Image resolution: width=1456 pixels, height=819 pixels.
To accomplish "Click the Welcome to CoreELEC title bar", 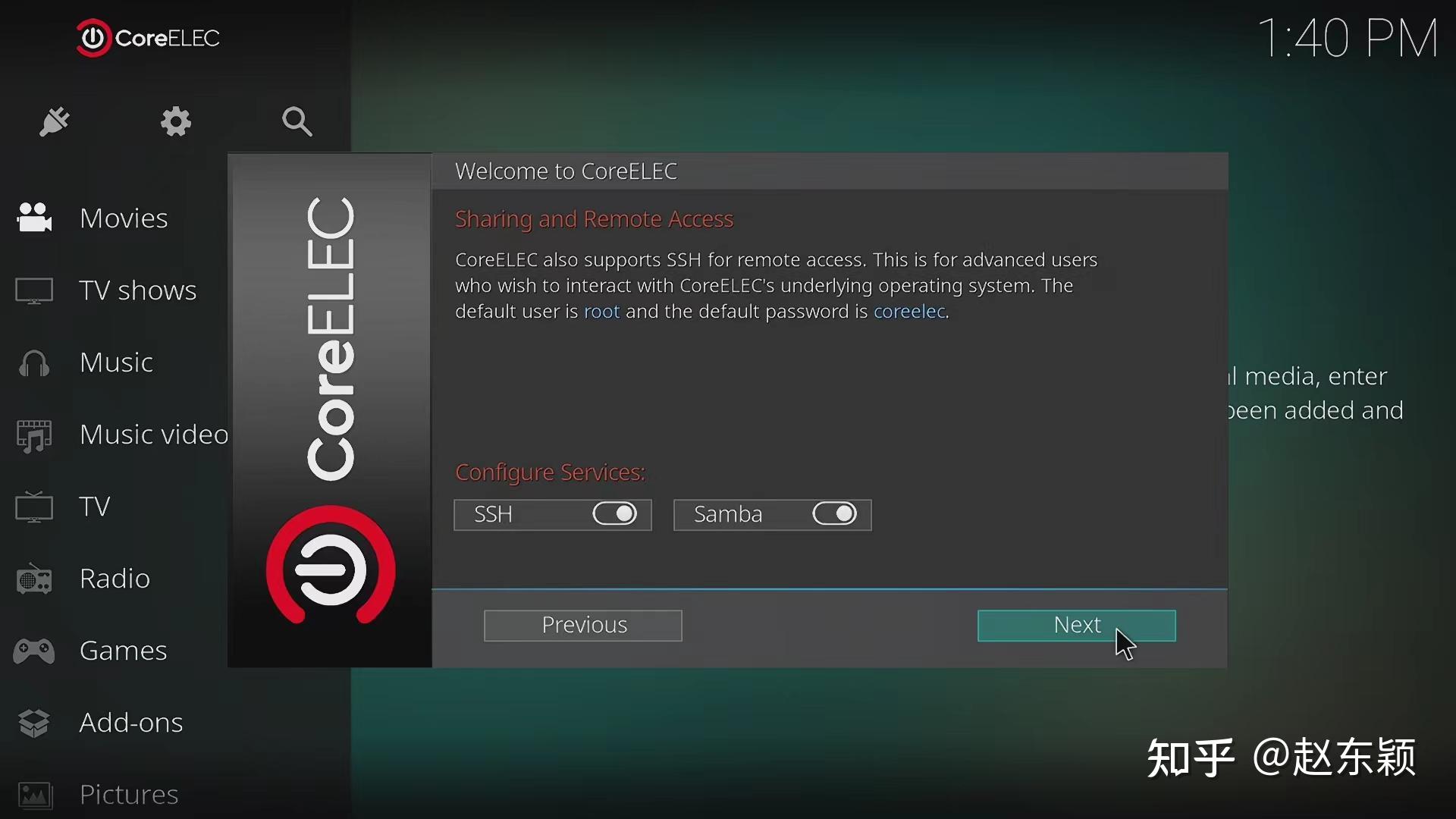I will (x=829, y=171).
